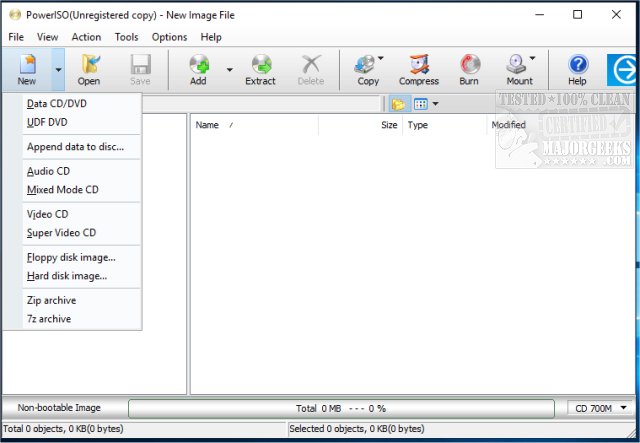The image size is (640, 443).
Task: Click the Size column header
Action: click(388, 125)
